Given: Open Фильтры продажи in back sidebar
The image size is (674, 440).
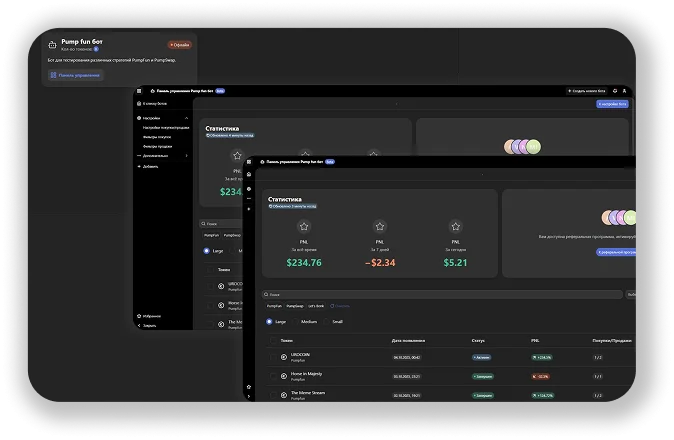Looking at the screenshot, I should coord(157,147).
